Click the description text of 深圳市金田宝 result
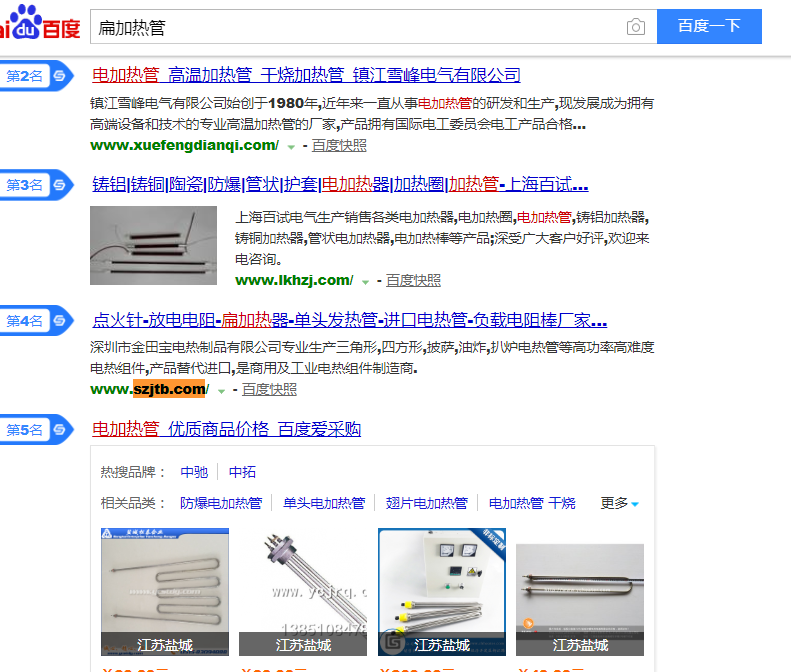This screenshot has width=791, height=672. [x=372, y=358]
